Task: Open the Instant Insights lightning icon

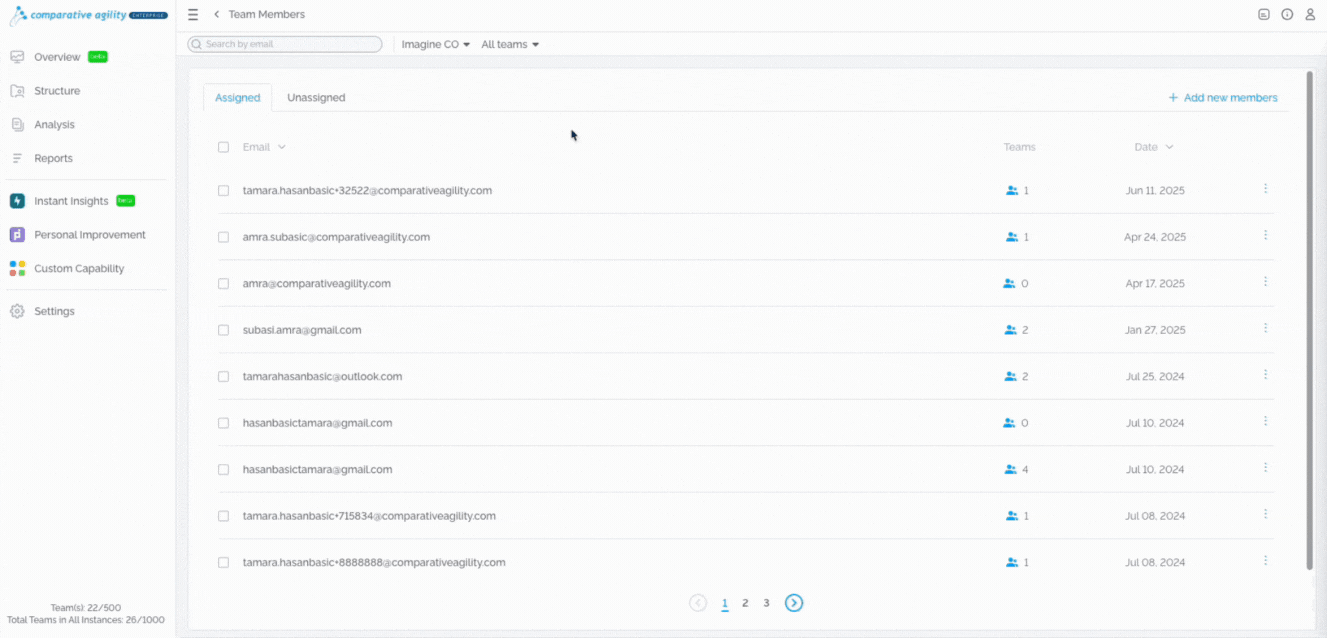Action: [17, 201]
